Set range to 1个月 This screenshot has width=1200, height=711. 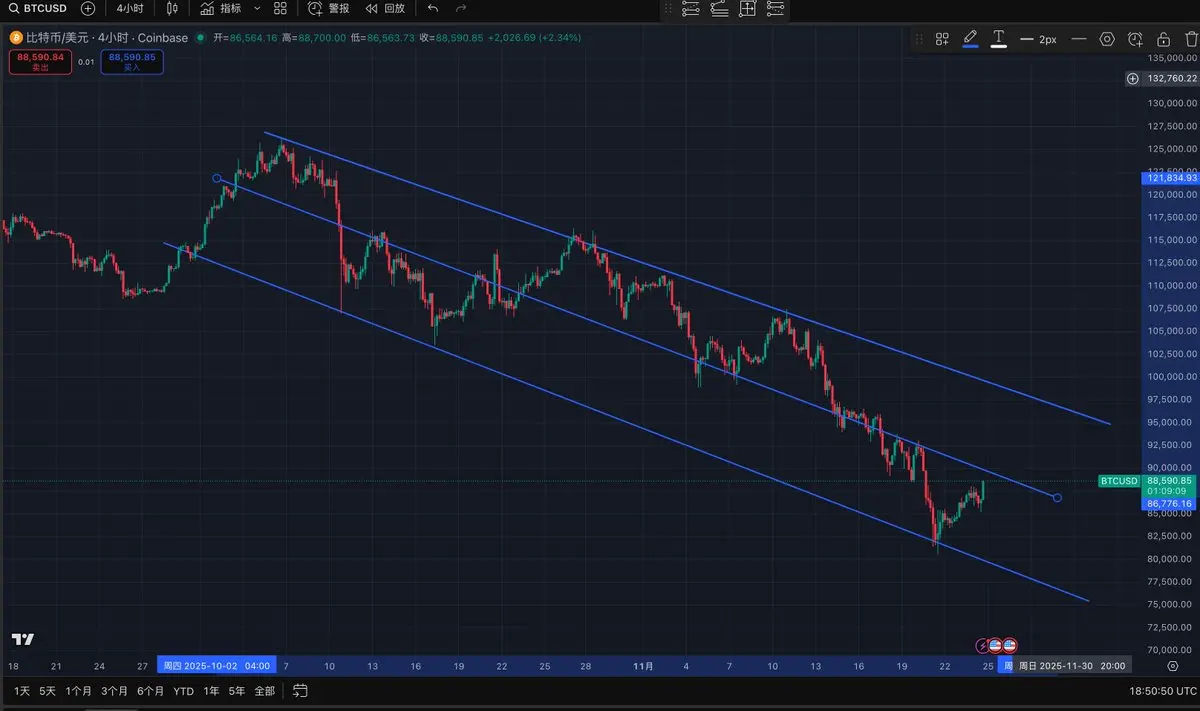(79, 691)
